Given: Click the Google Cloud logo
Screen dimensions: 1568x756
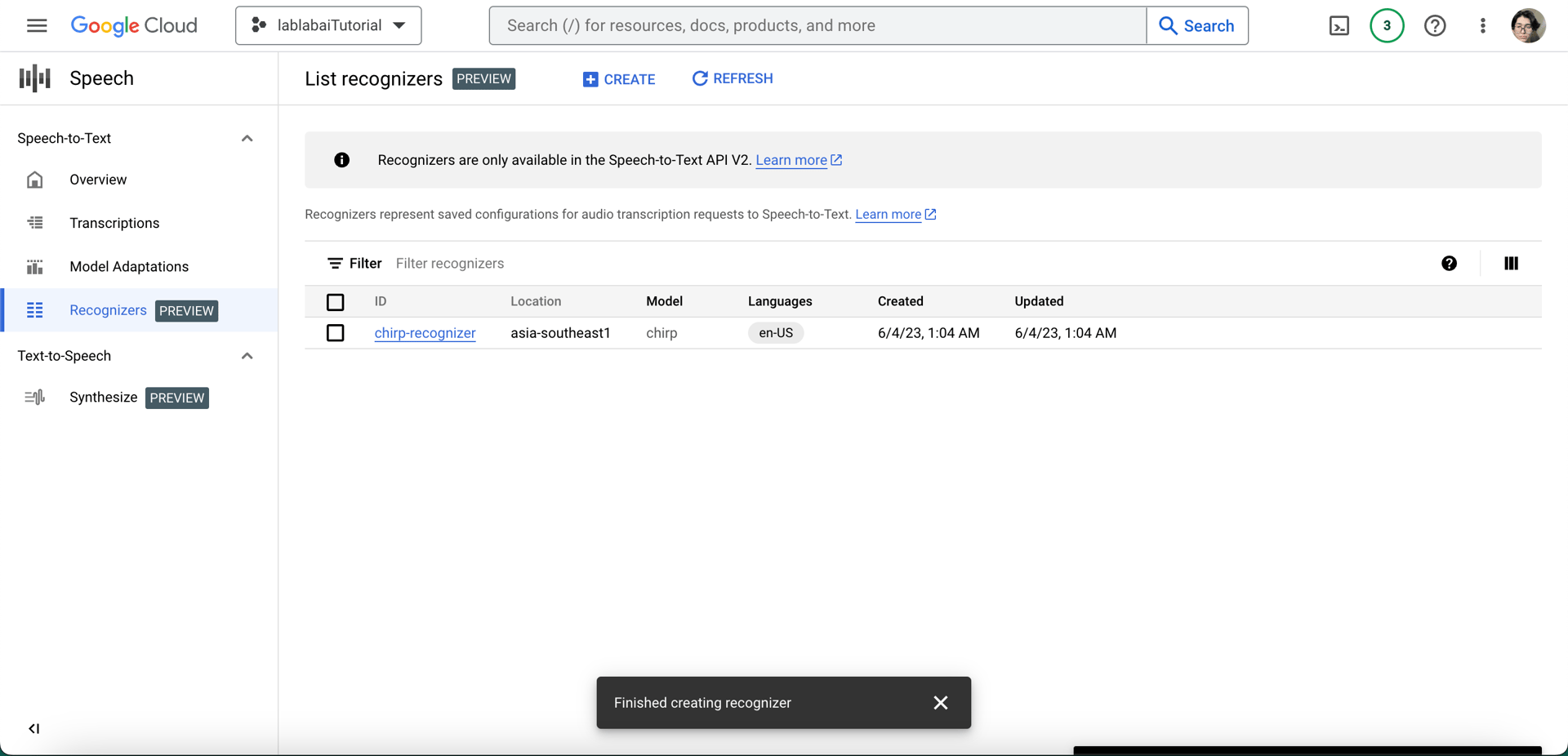Looking at the screenshot, I should coord(134,25).
